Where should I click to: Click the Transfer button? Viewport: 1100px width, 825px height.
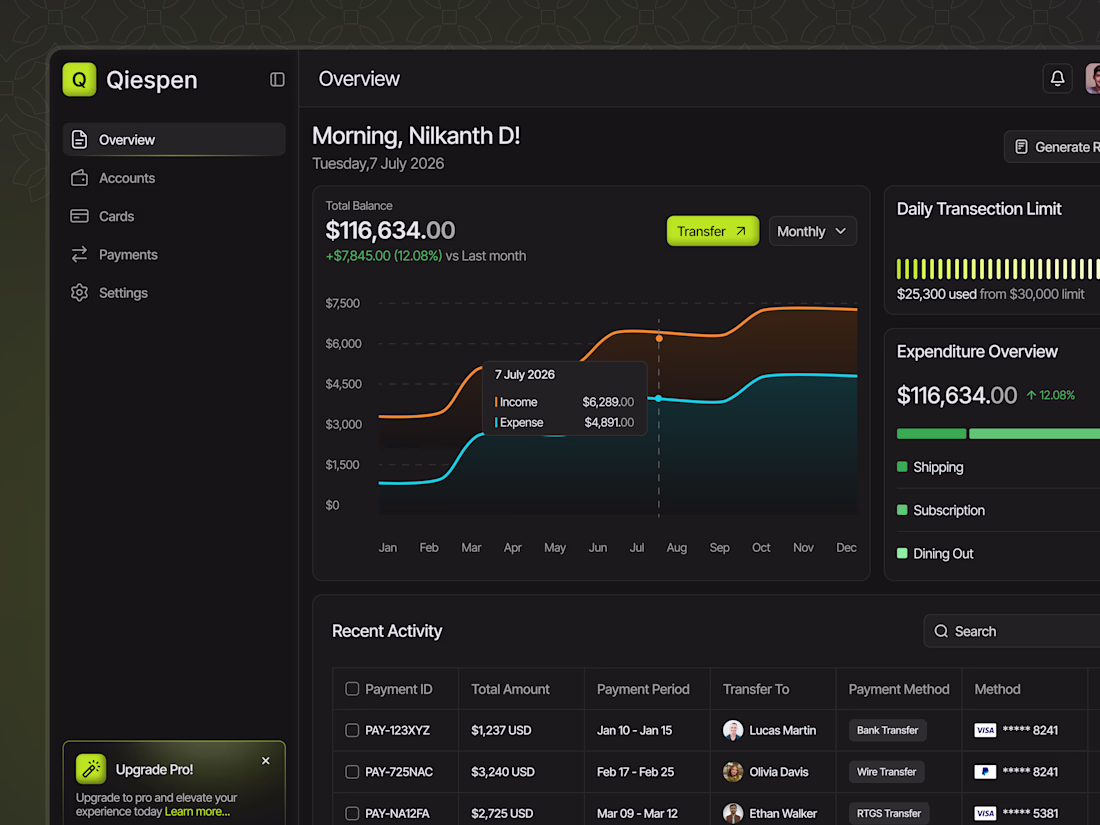click(x=713, y=231)
